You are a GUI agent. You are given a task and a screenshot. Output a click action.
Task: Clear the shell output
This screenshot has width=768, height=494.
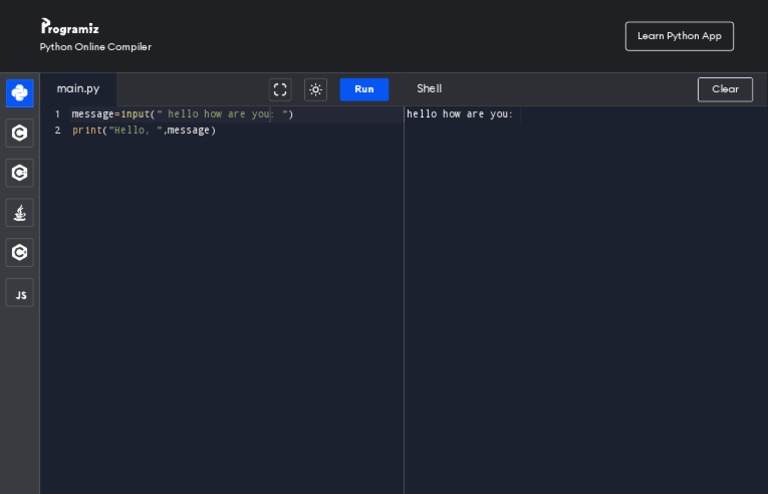725,89
